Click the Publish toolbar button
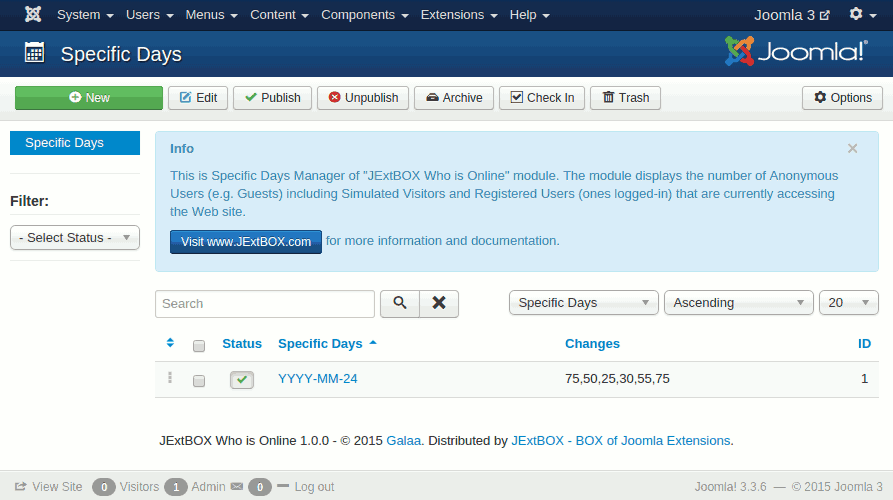This screenshot has height=500, width=893. coord(272,98)
